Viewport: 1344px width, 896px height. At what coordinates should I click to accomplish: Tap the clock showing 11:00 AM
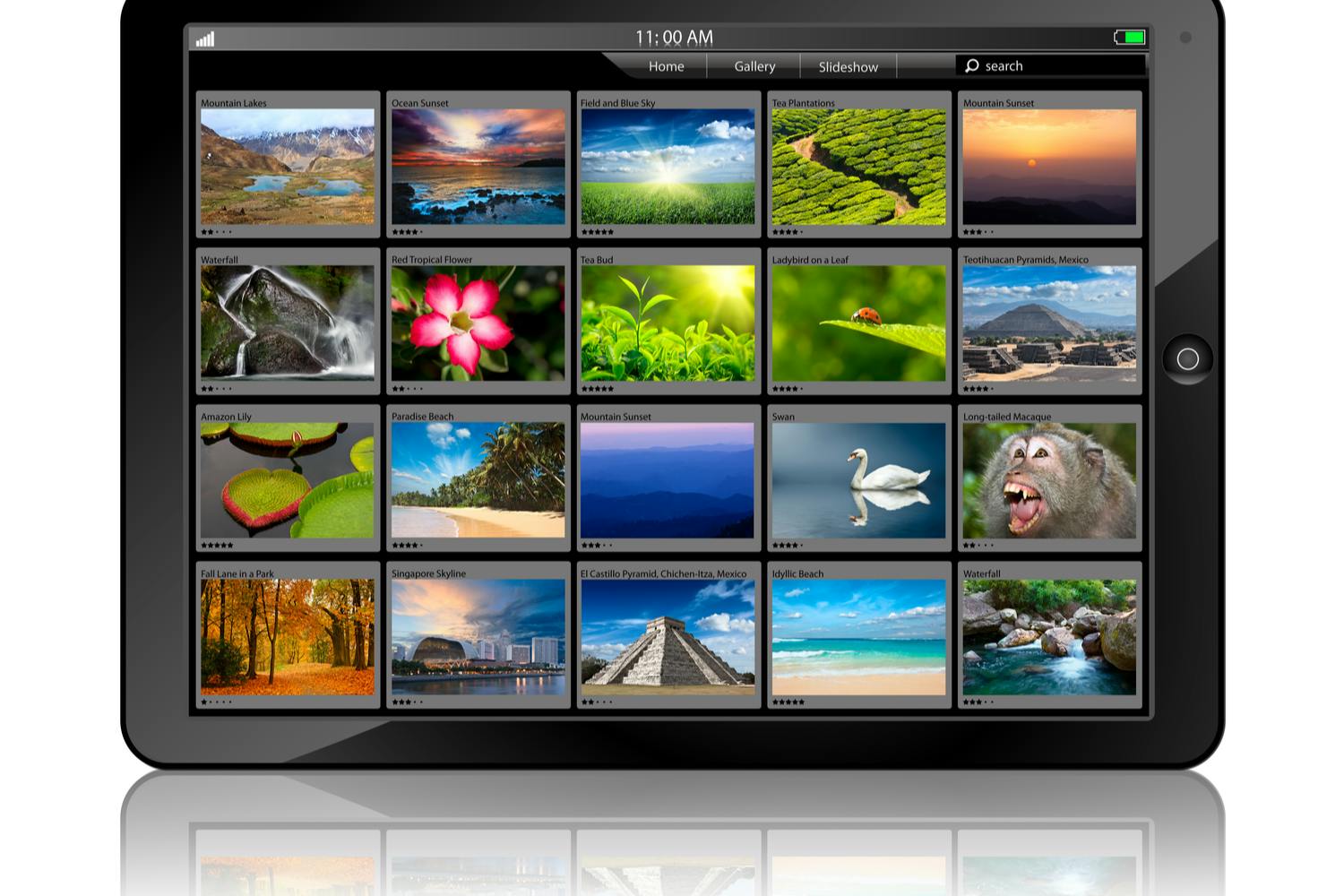[674, 37]
